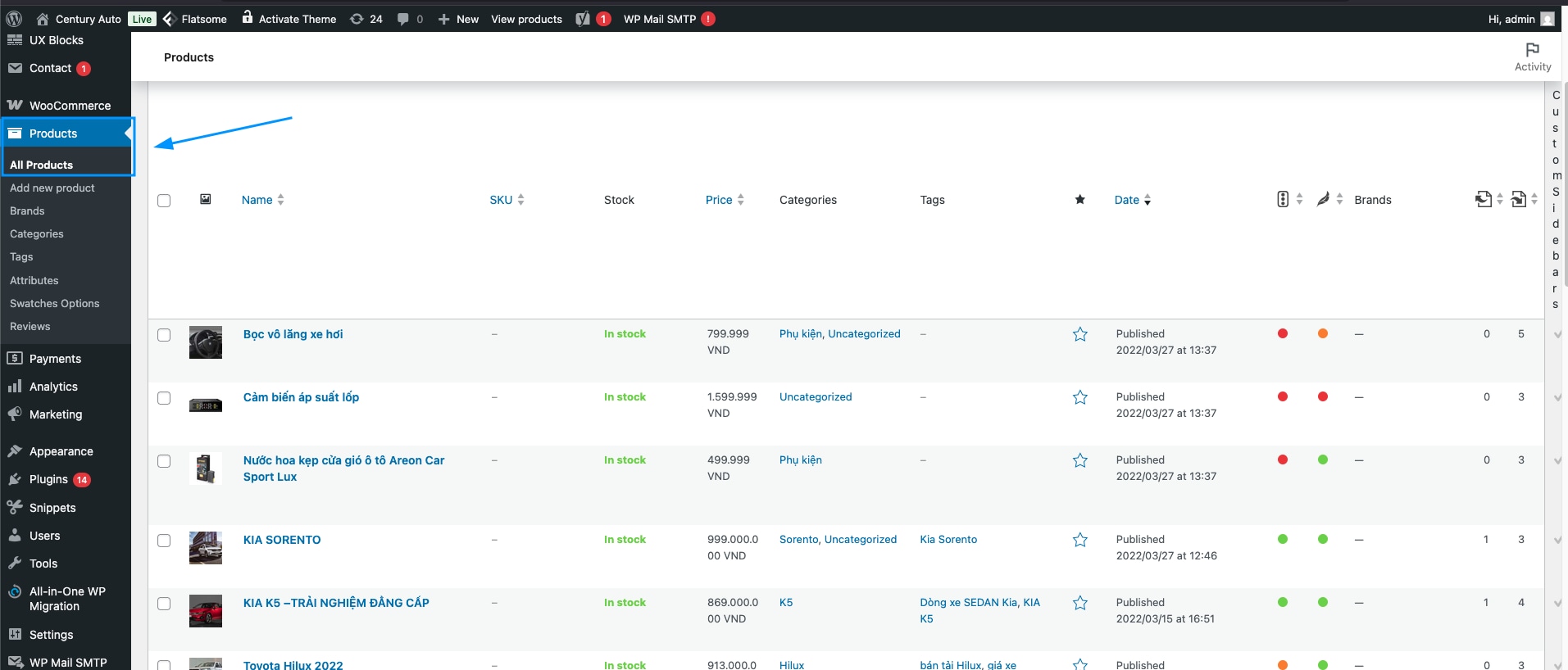Image resolution: width=1568 pixels, height=670 pixels.
Task: Click the Plugins plug icon
Action: click(15, 479)
